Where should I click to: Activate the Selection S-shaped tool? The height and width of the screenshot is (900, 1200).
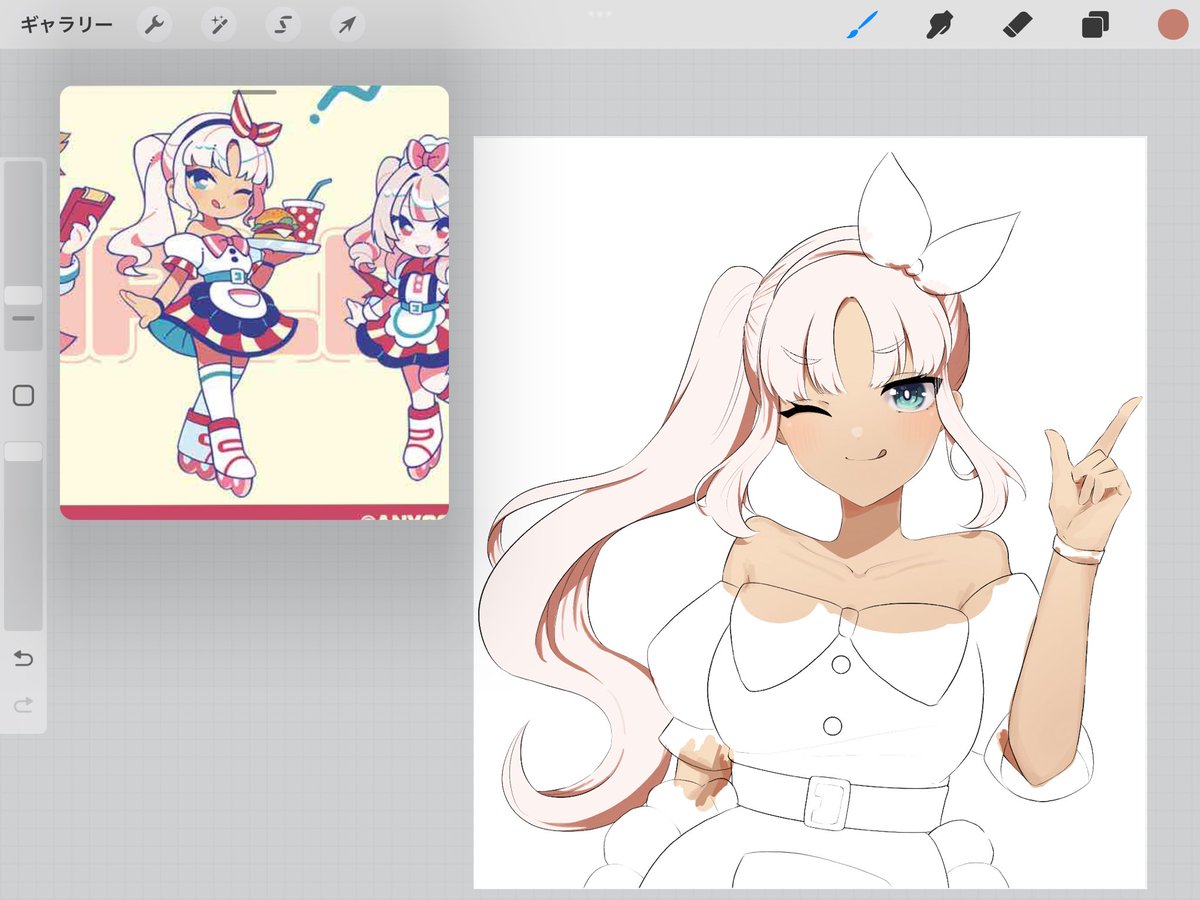pos(282,25)
